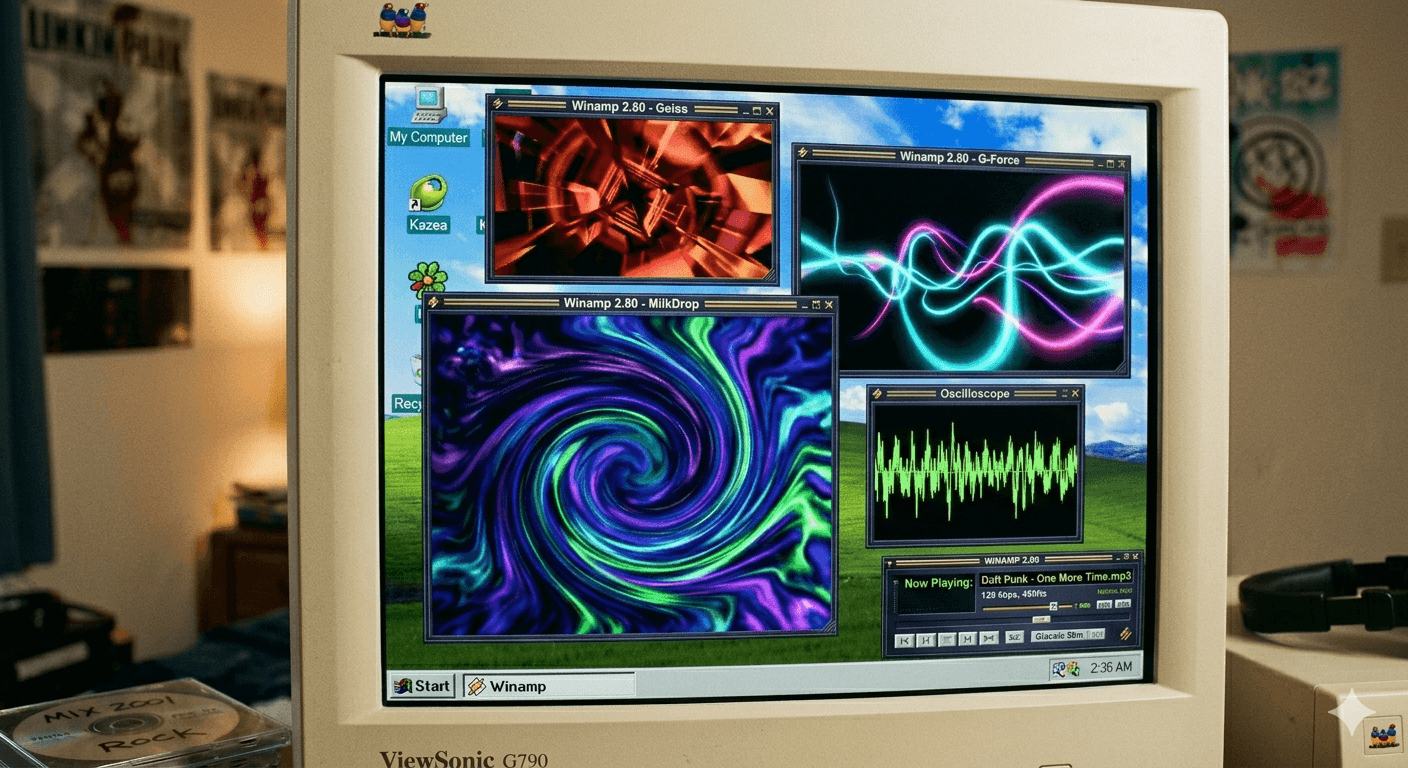Click the clock showing 2:36 AM

coord(1110,672)
